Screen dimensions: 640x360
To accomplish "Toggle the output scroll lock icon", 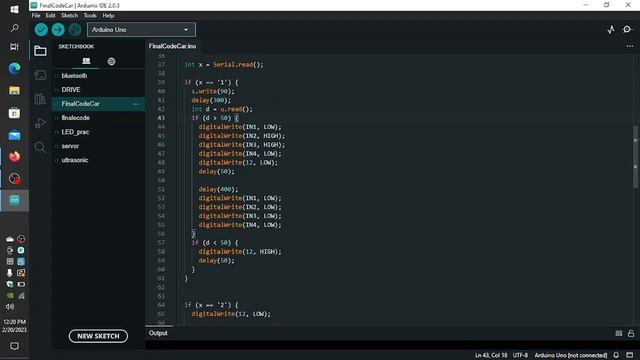I will (x=631, y=333).
